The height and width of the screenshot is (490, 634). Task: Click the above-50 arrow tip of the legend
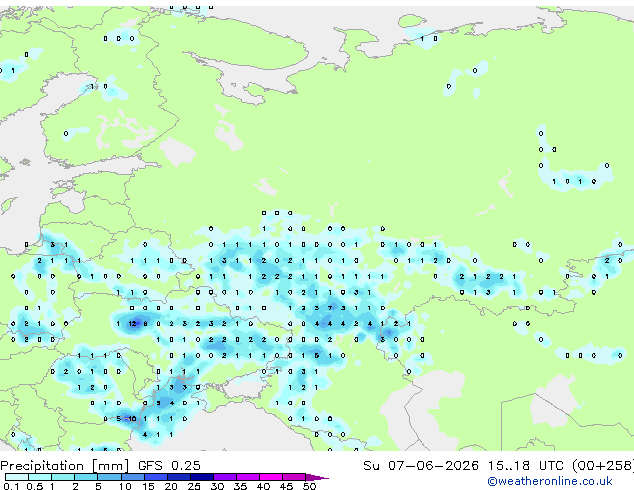point(317,477)
